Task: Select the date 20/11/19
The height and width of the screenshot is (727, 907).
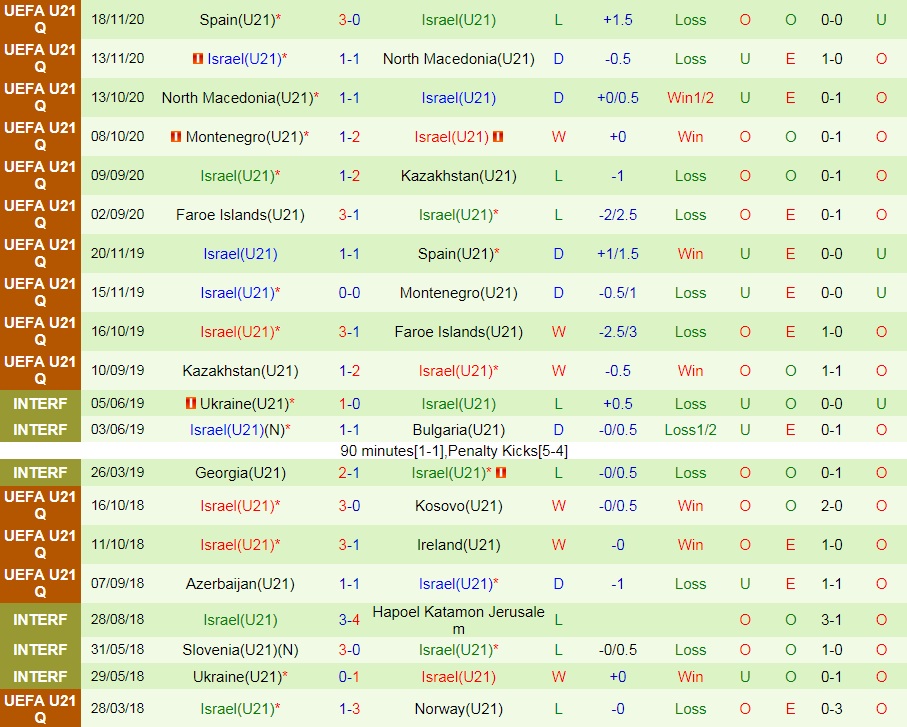Action: [117, 253]
